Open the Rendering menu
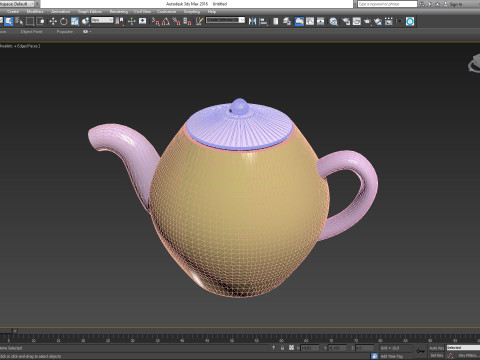Screen dimensions: 480x360 [x=119, y=12]
